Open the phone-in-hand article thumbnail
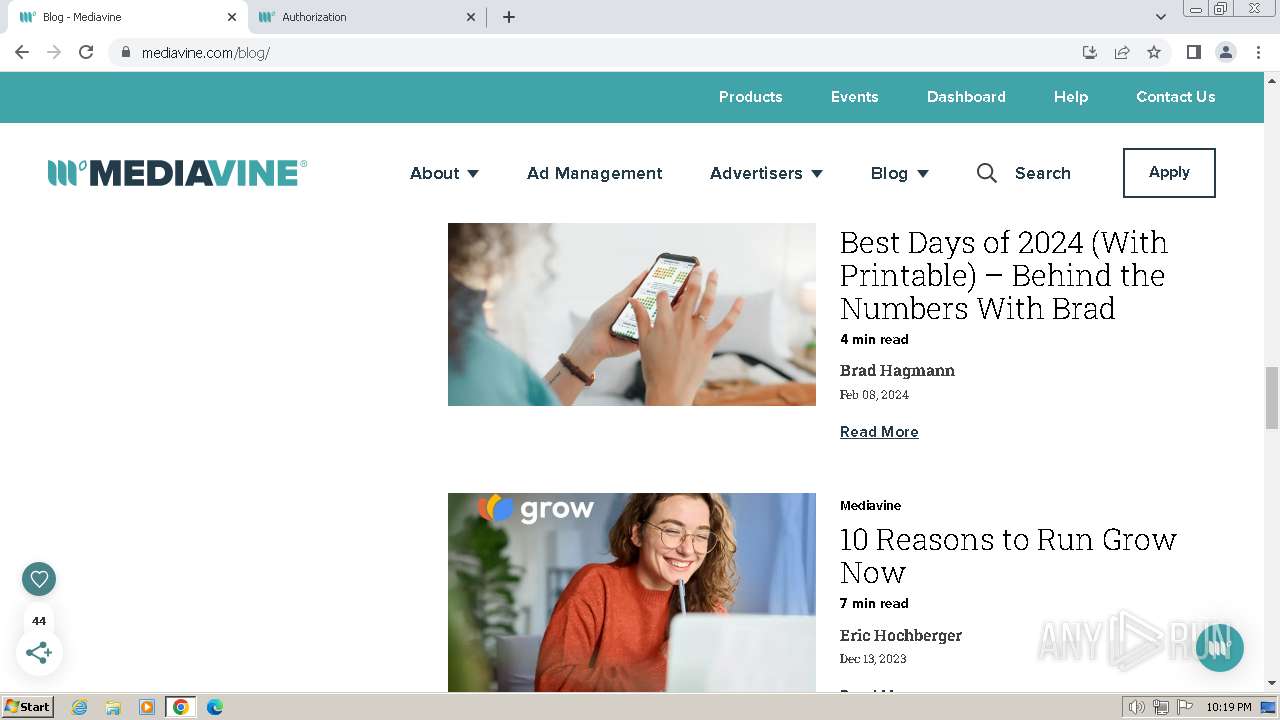The height and width of the screenshot is (720, 1280). 632,314
